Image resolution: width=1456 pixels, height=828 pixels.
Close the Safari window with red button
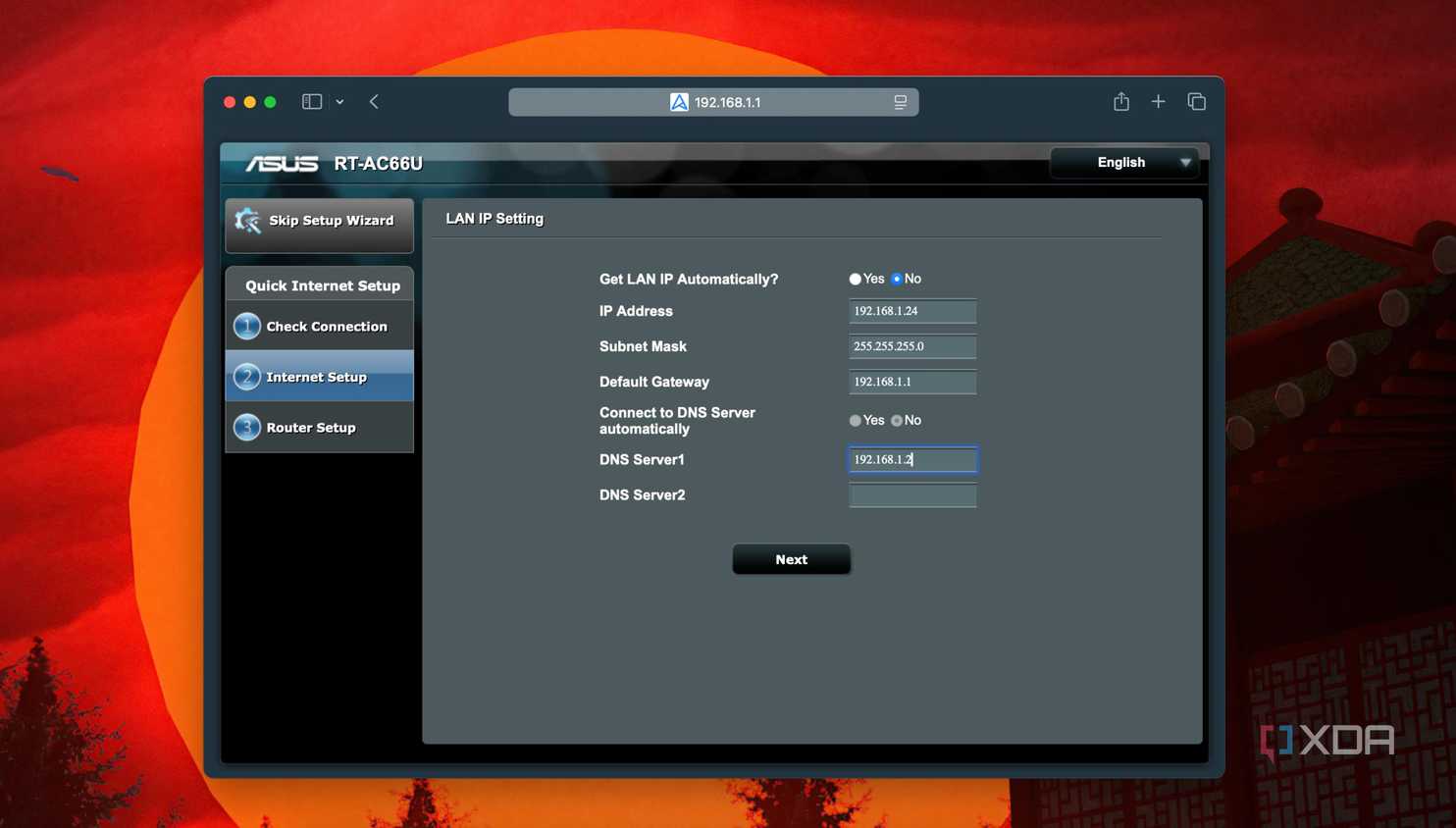pyautogui.click(x=230, y=102)
